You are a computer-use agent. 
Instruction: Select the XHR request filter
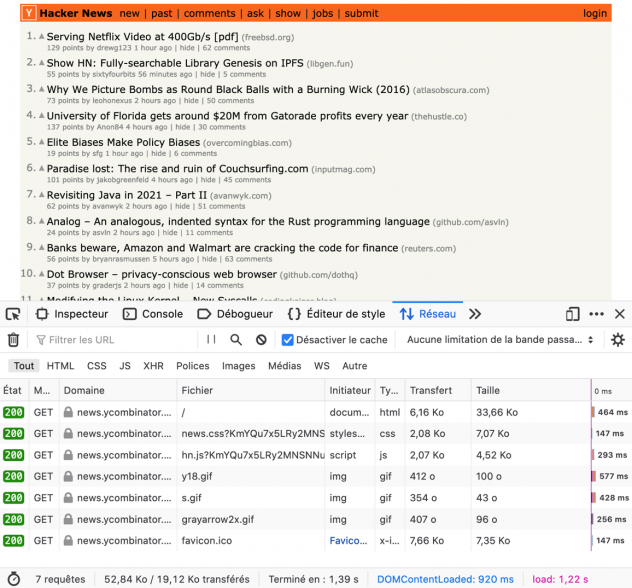(x=153, y=366)
